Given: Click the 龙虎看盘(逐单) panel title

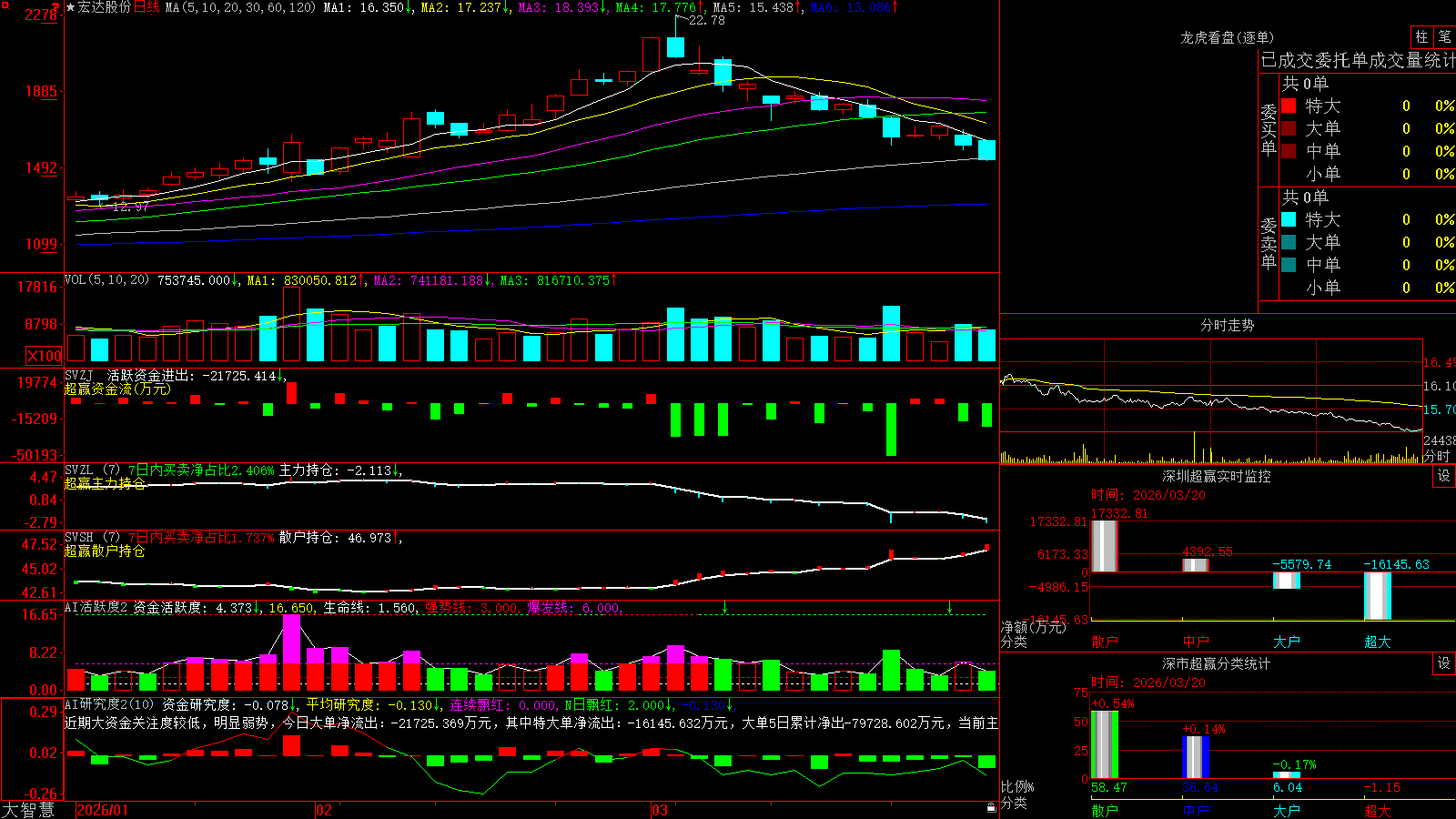Looking at the screenshot, I should point(1227,37).
